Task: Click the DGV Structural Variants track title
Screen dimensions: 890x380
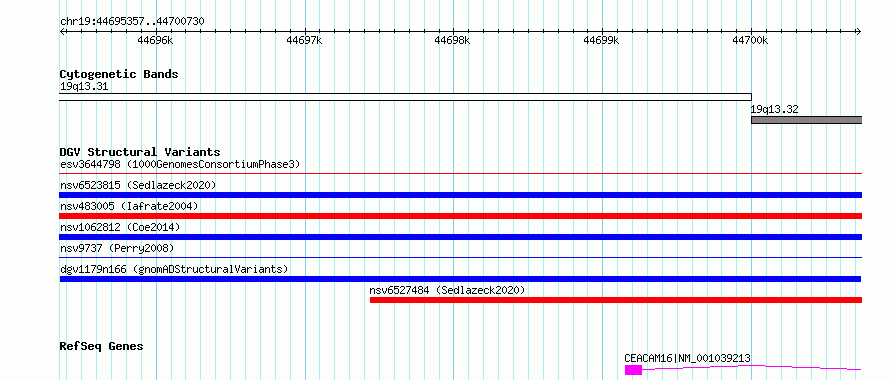Action: coord(140,152)
